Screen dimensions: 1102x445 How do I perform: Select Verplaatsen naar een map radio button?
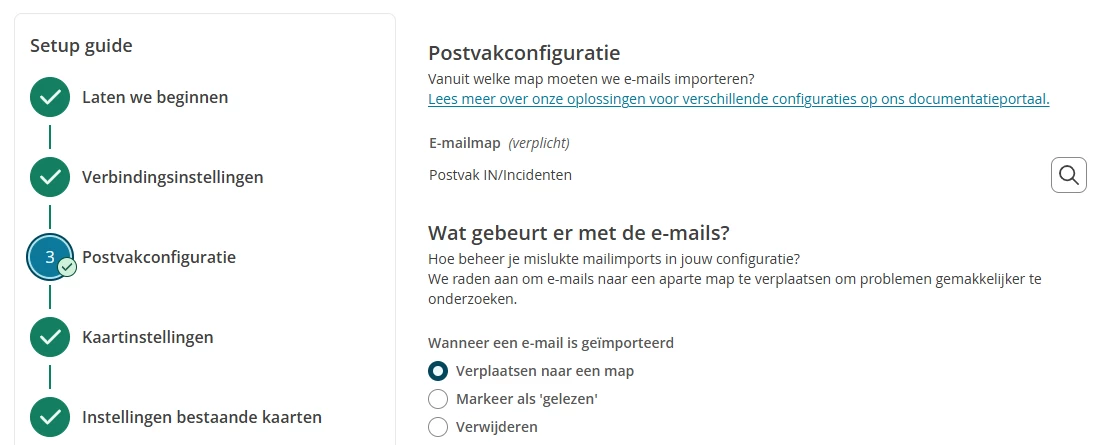tap(438, 370)
